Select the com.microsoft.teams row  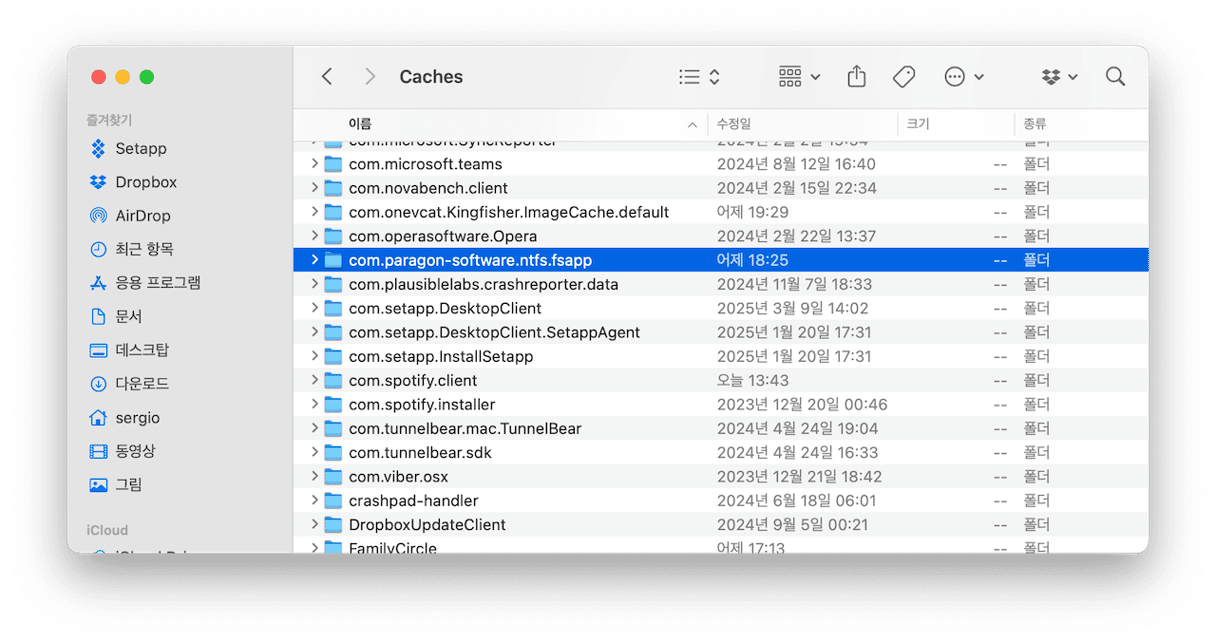point(721,164)
